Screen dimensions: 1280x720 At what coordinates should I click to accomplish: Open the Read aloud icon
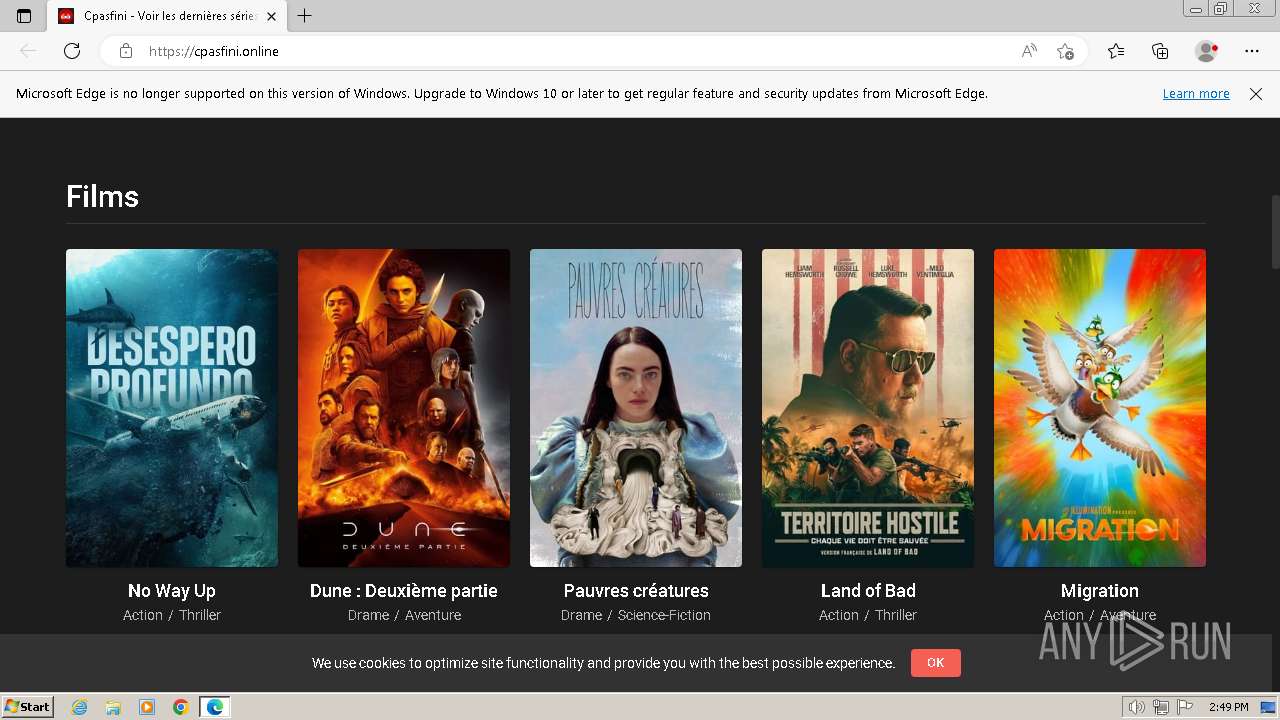pyautogui.click(x=1029, y=51)
